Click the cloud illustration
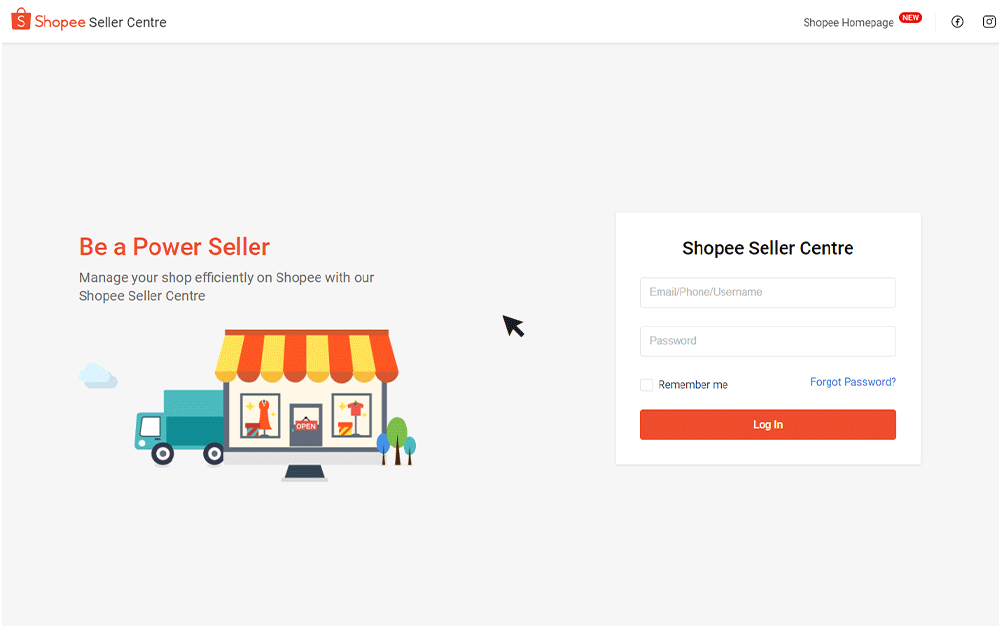Viewport: 1000px width, 629px height. [98, 376]
